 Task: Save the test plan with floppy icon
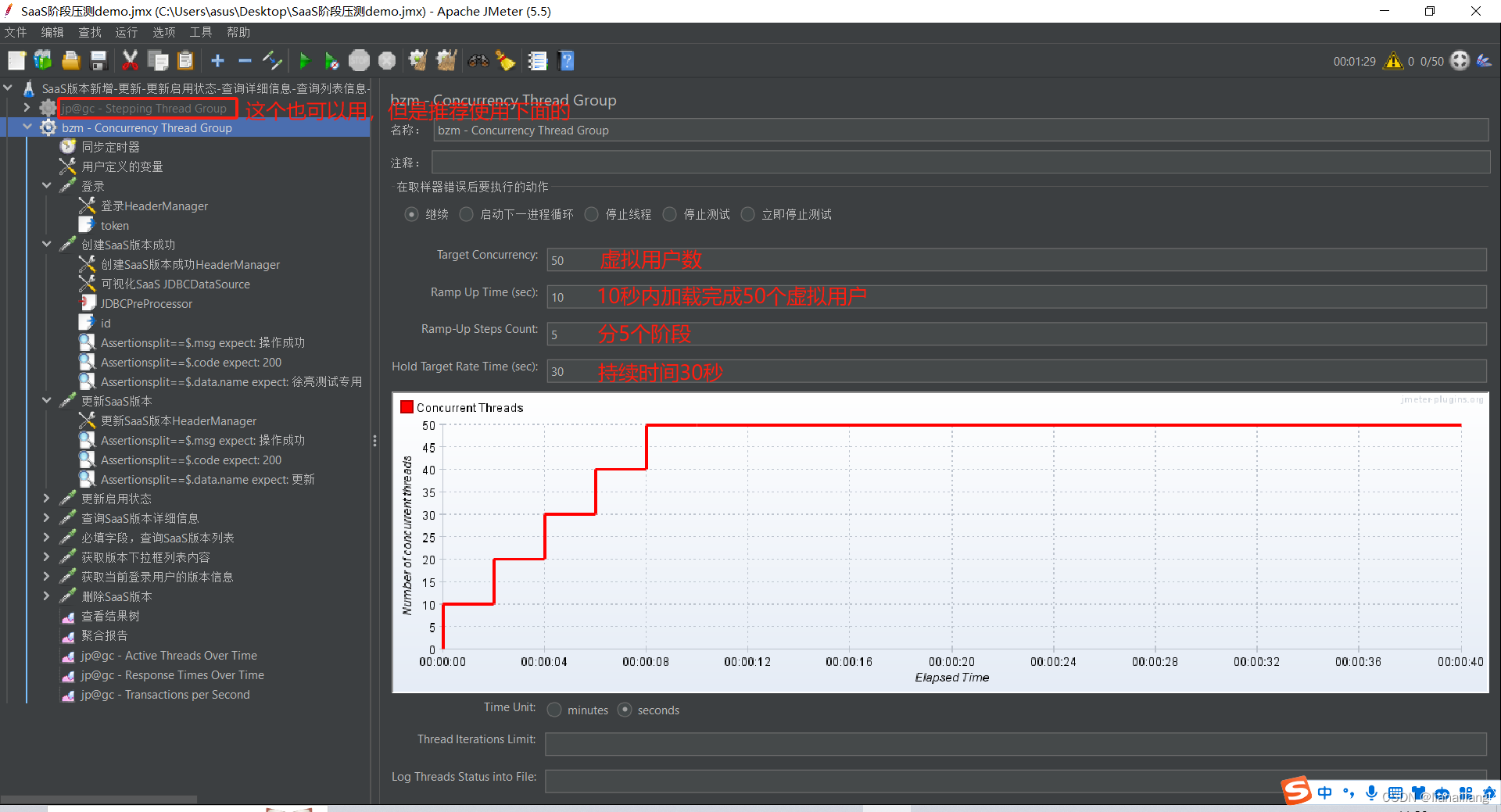99,61
